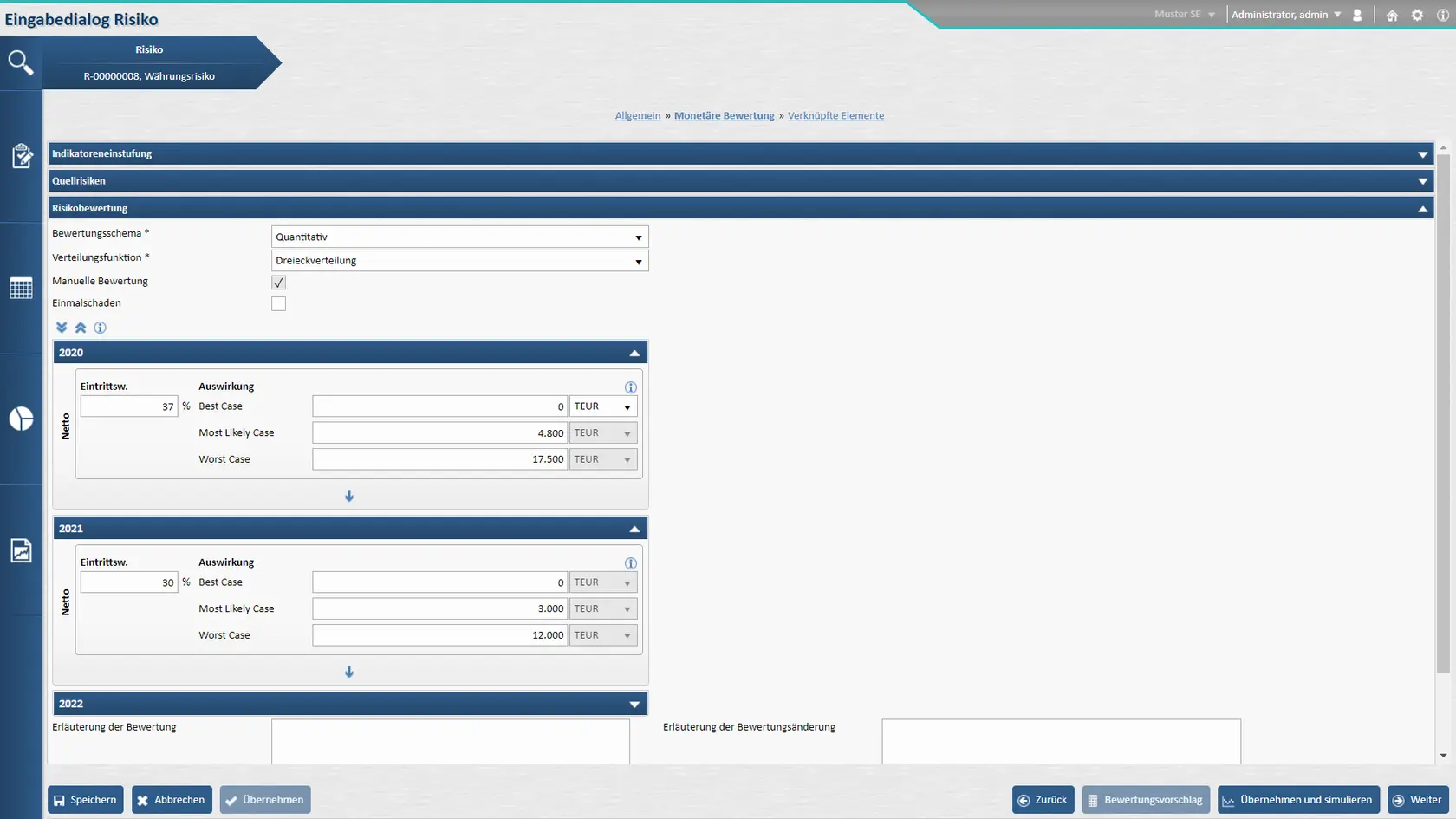Open the Bewertungsschema dropdown

[x=459, y=237]
